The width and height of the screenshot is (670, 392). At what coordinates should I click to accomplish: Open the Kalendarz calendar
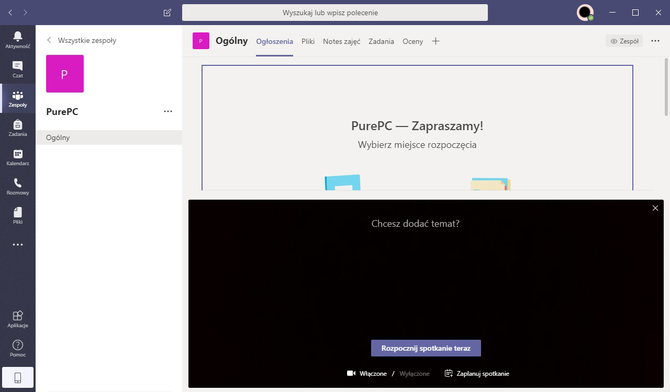coord(18,157)
